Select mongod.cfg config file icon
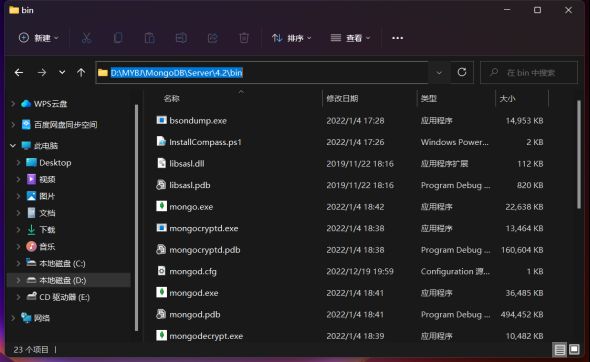The height and width of the screenshot is (362, 590). [x=161, y=271]
